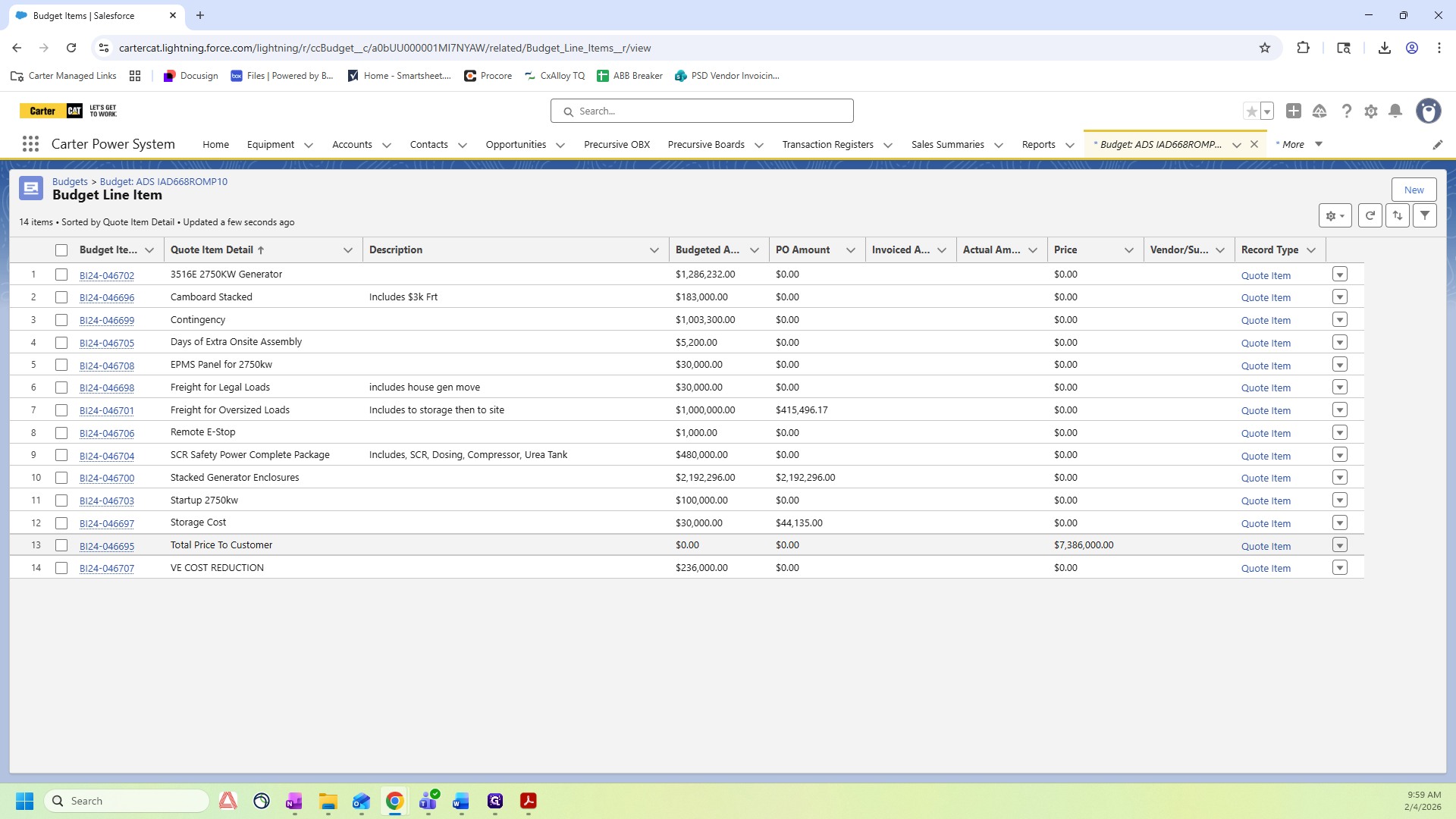This screenshot has width=1456, height=819.
Task: Open budget item BI24-046701 link
Action: (x=107, y=411)
